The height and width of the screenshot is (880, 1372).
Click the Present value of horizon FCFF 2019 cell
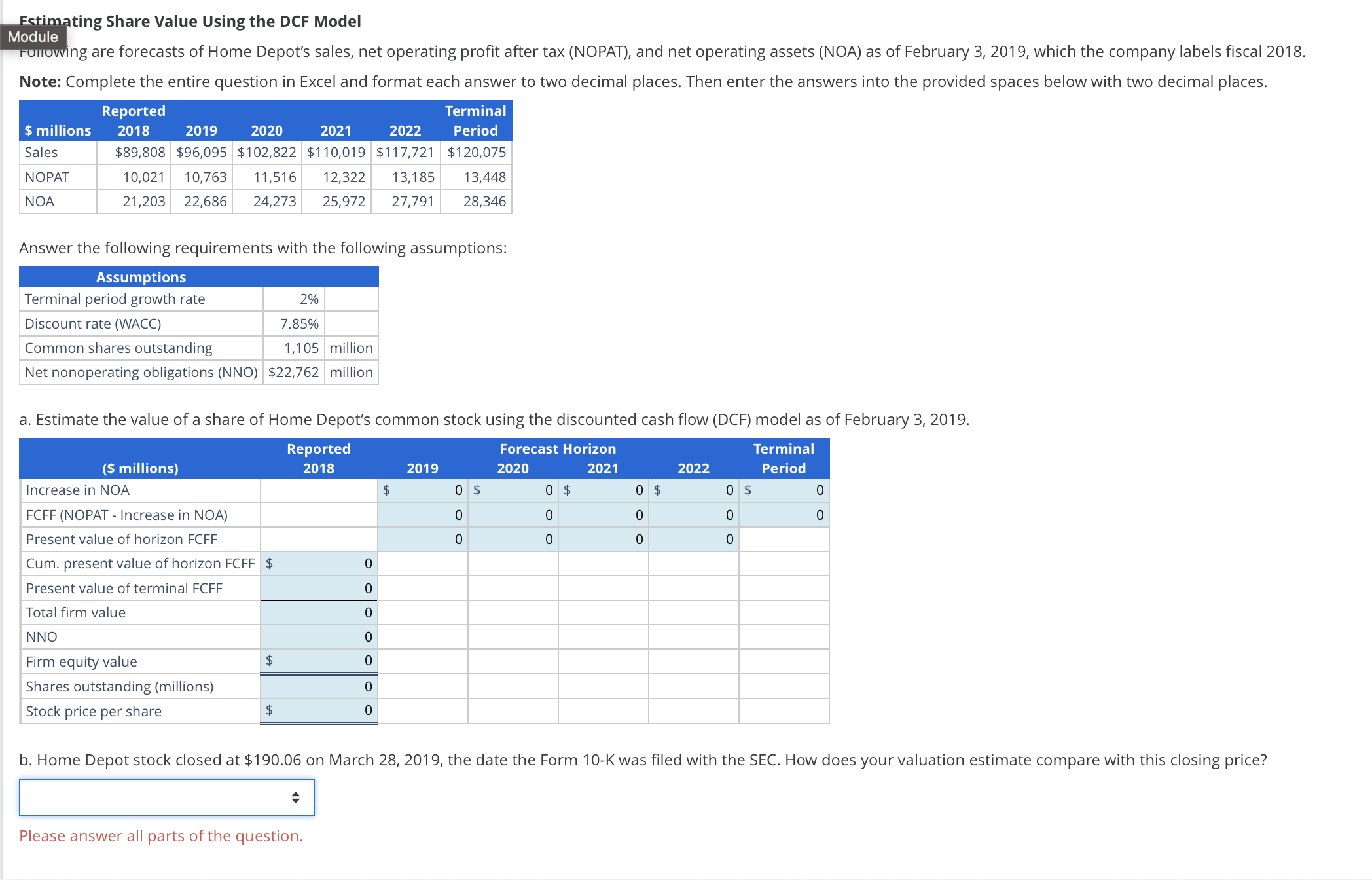tap(424, 539)
